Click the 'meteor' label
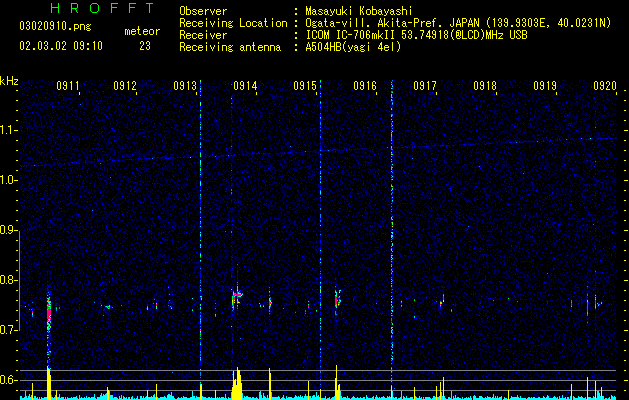 tap(142, 31)
